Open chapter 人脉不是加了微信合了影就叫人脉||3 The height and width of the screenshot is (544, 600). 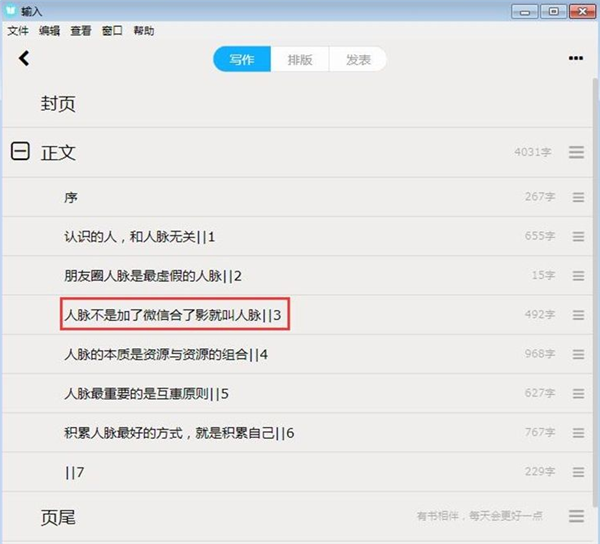coord(173,315)
